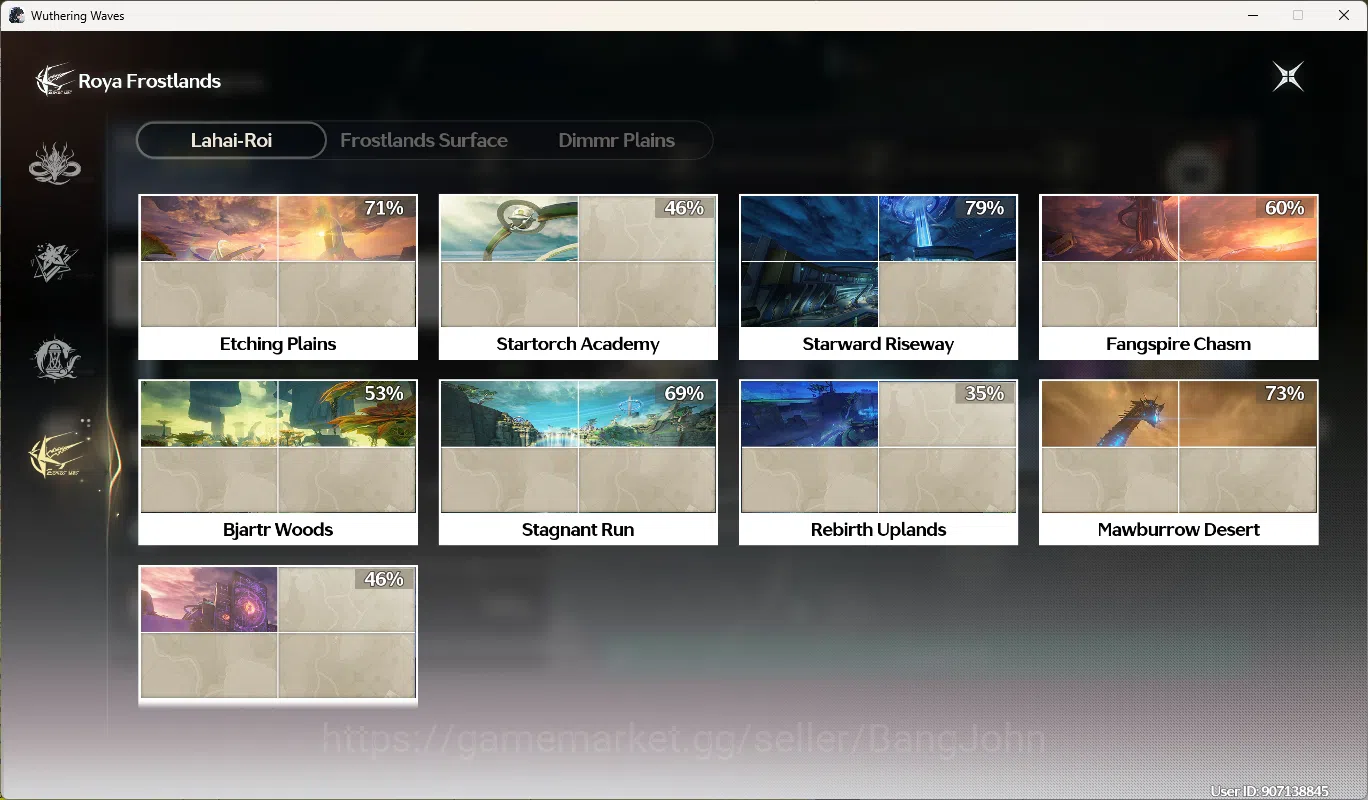The width and height of the screenshot is (1368, 800).
Task: Click the Wuthering Waves title bar icon
Action: click(16, 15)
